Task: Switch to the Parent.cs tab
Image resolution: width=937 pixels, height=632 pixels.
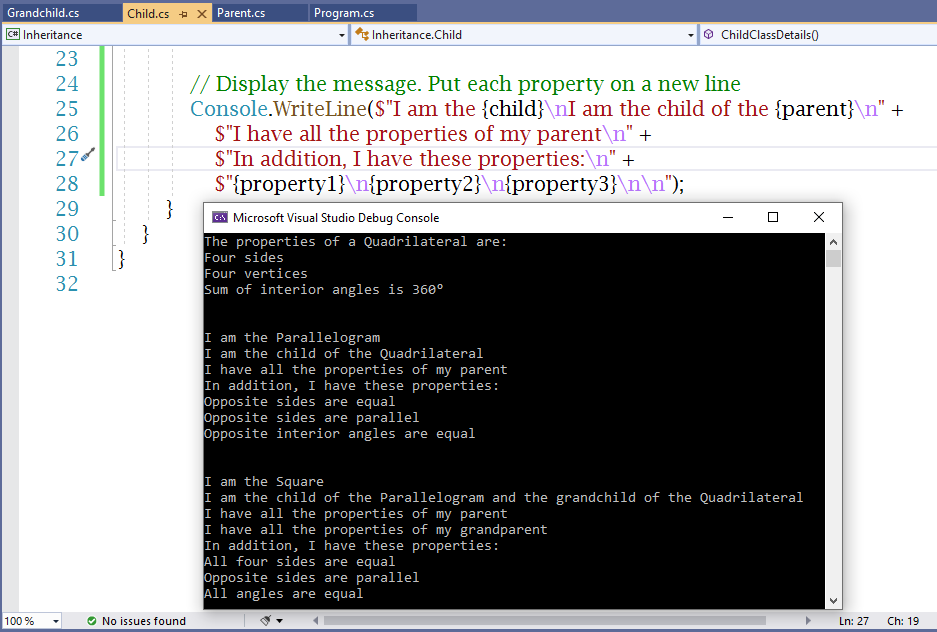Action: tap(241, 13)
